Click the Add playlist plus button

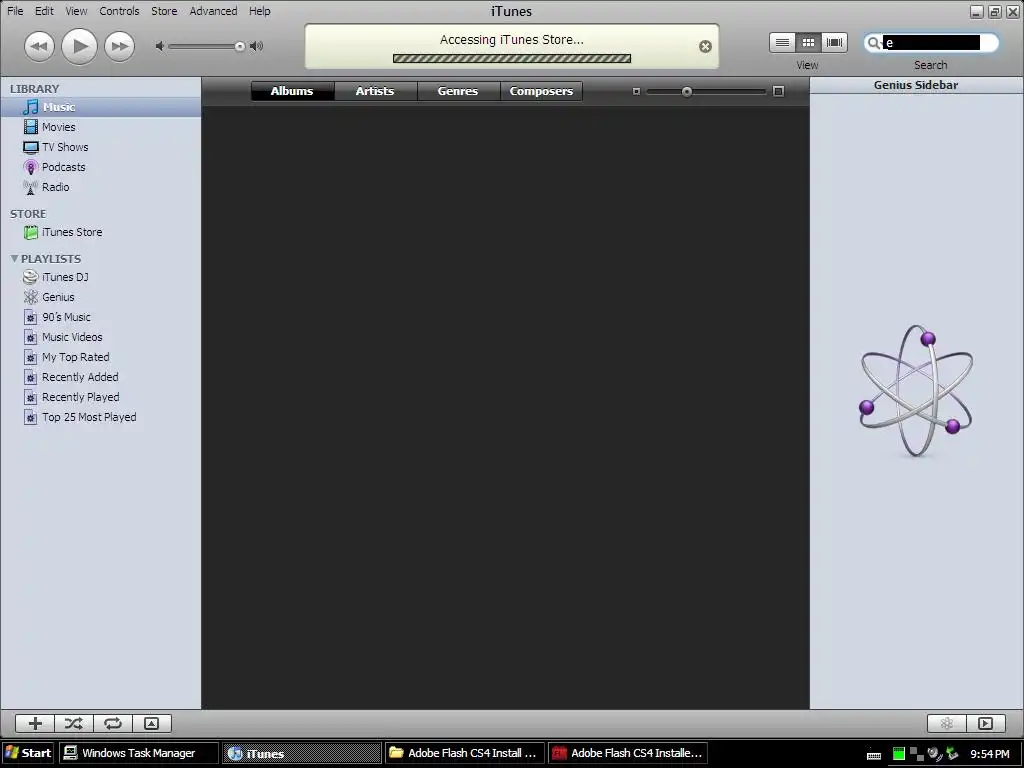[35, 723]
